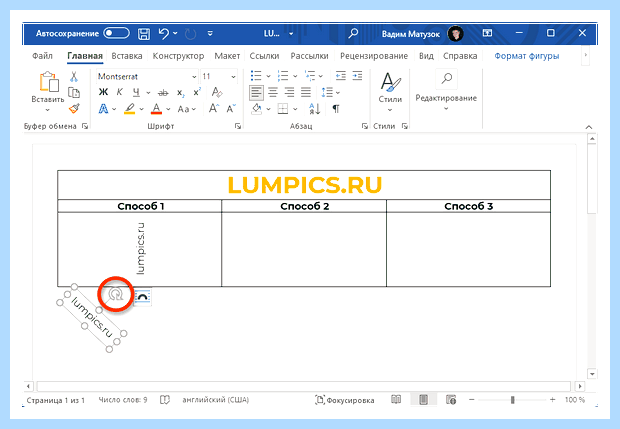
Task: Toggle underline formatting Ч
Action: pyautogui.click(x=136, y=93)
